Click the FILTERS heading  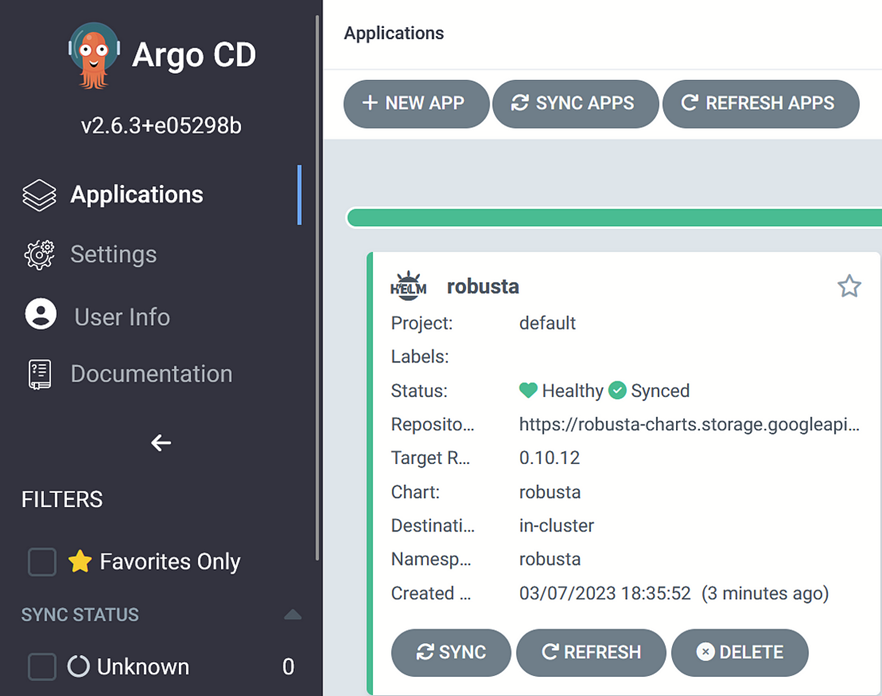pos(62,499)
